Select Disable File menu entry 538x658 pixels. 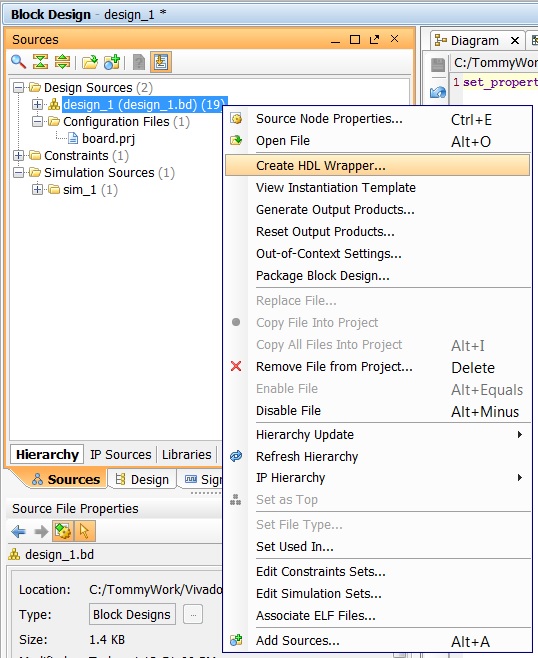point(378,411)
